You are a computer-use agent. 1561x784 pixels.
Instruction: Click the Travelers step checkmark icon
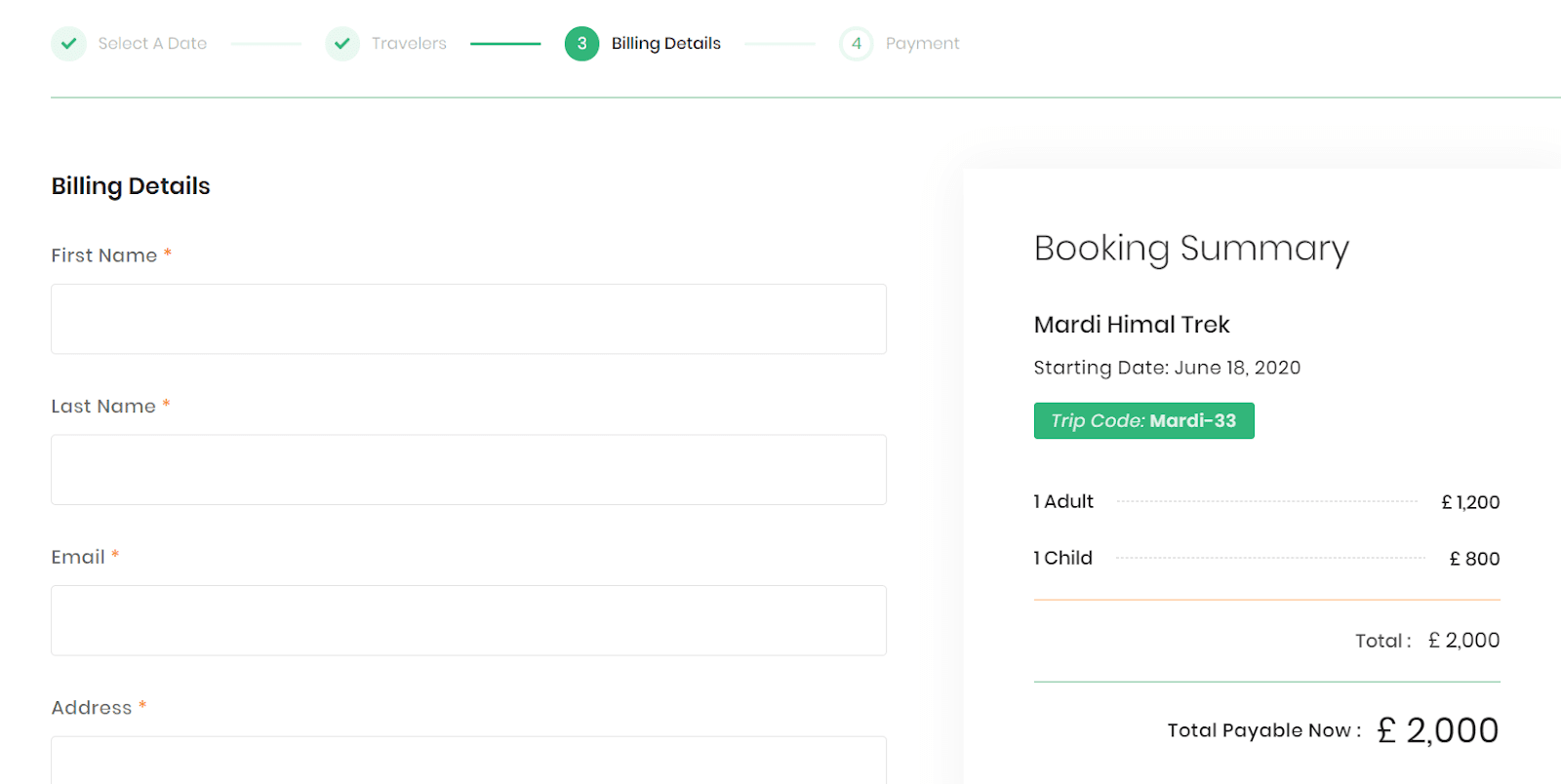click(342, 43)
